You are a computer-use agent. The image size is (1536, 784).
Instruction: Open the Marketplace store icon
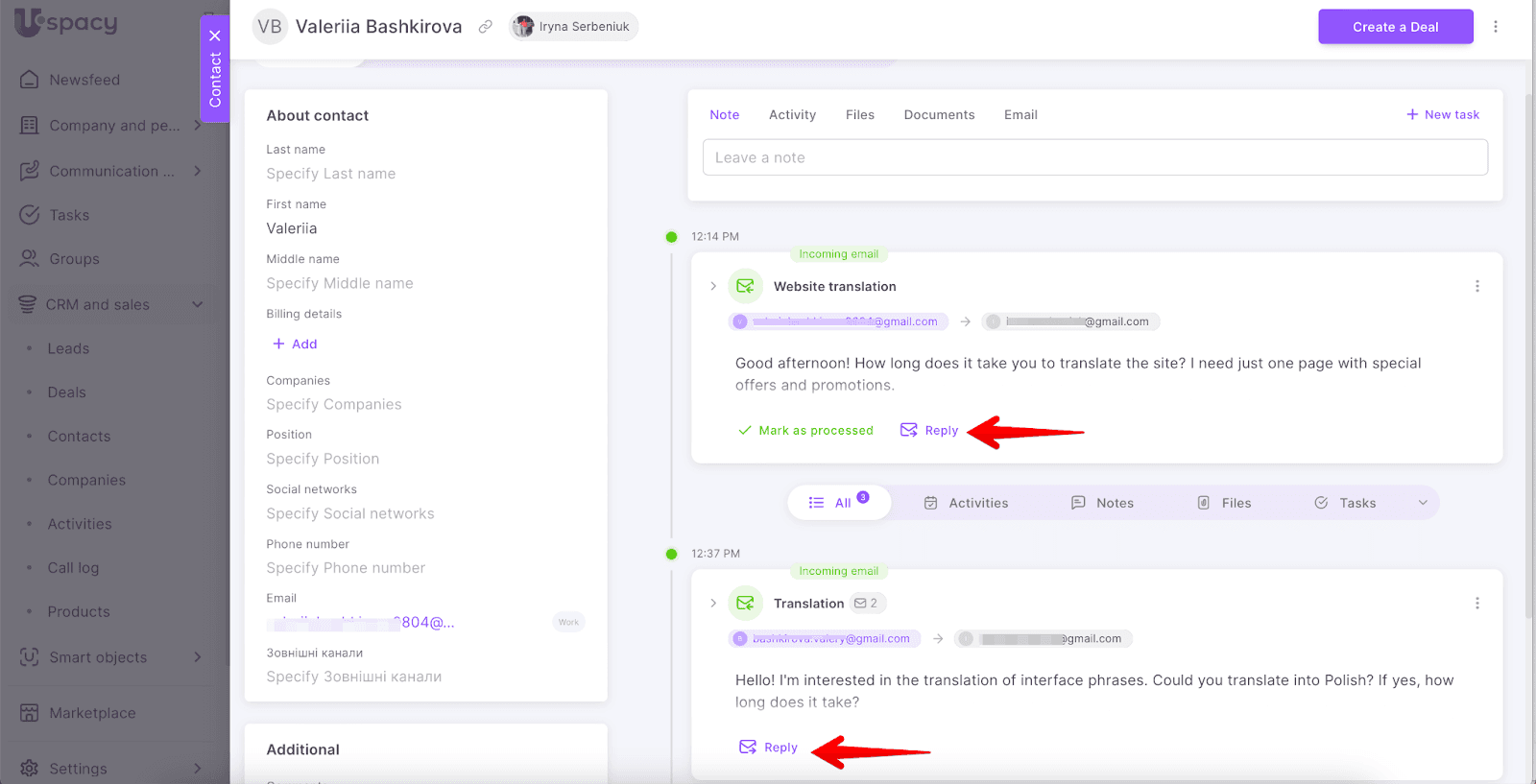(x=30, y=713)
